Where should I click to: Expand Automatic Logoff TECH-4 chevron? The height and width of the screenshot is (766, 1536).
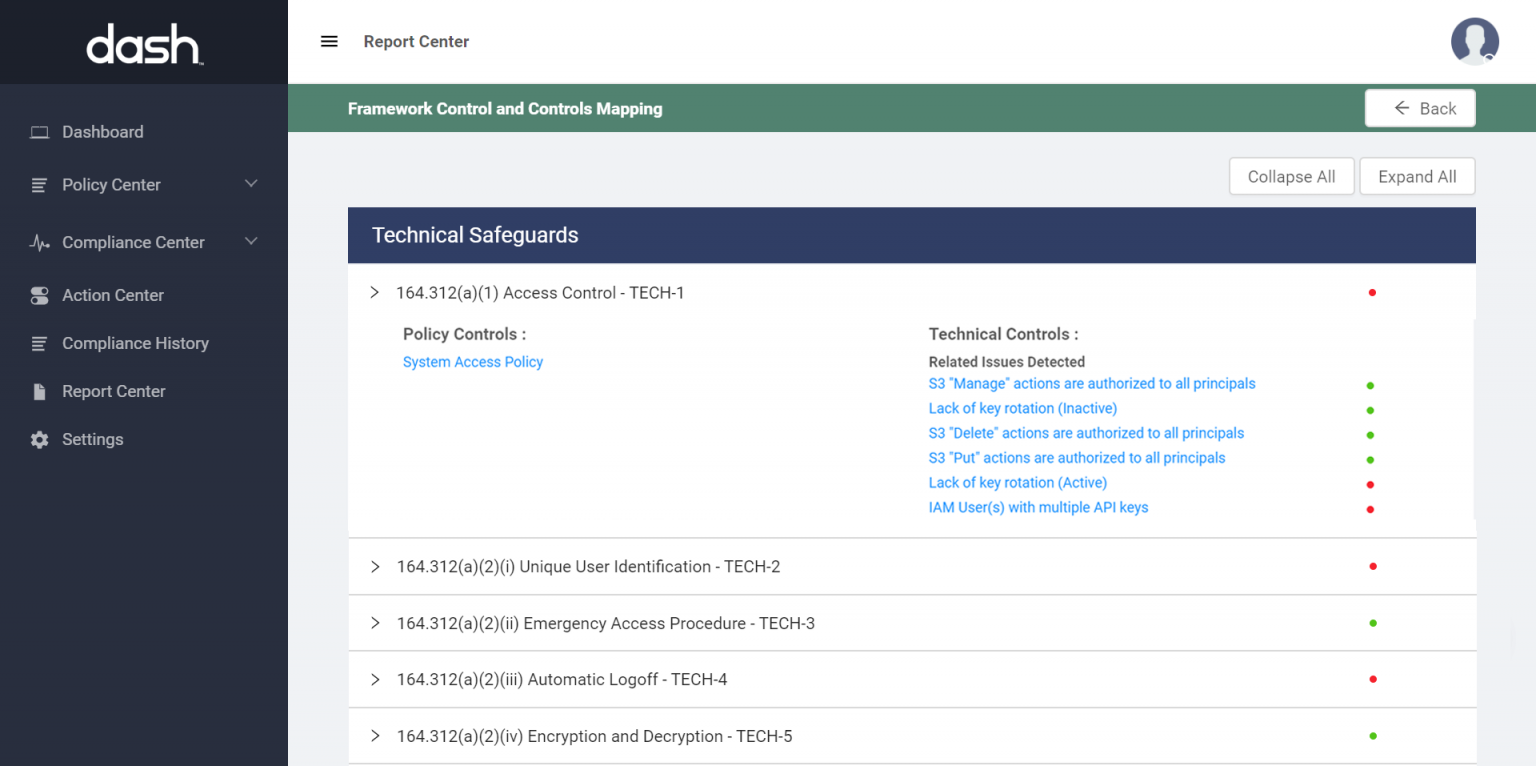tap(375, 680)
